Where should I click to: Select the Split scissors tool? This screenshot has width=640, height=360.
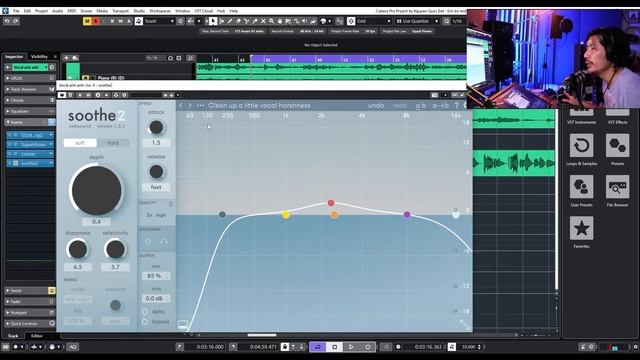point(247,21)
